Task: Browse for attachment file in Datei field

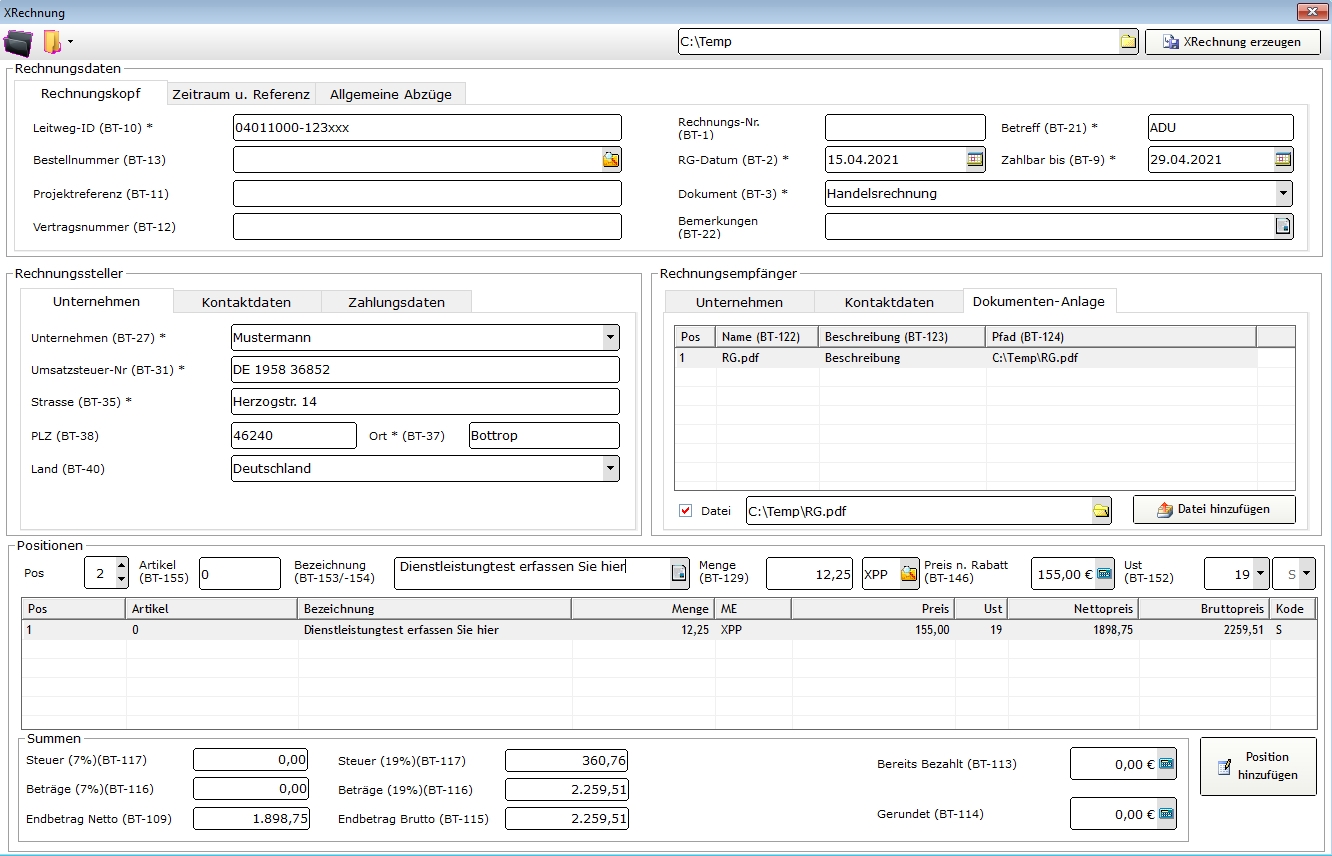Action: coord(1100,511)
